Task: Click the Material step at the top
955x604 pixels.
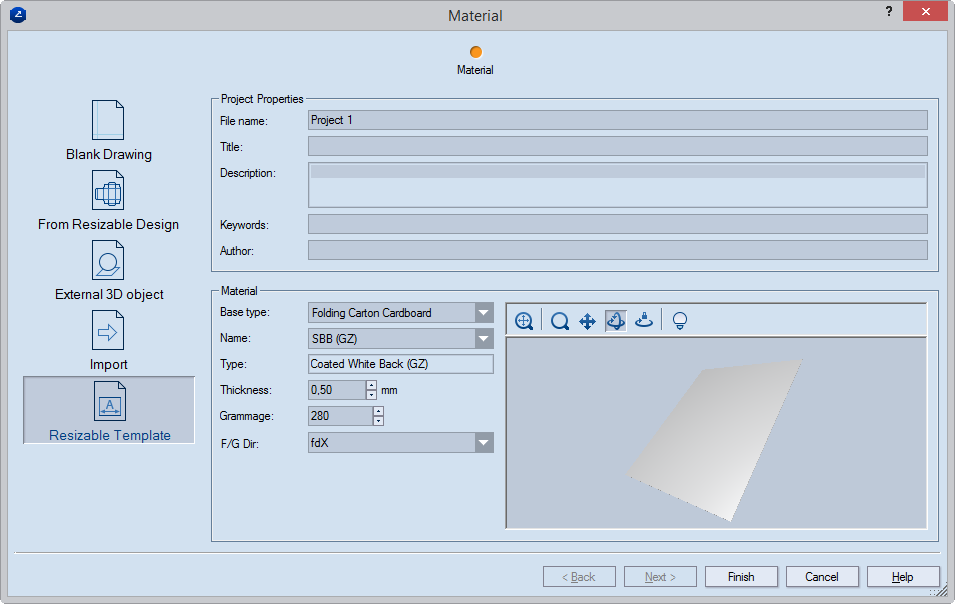Action: 476,52
